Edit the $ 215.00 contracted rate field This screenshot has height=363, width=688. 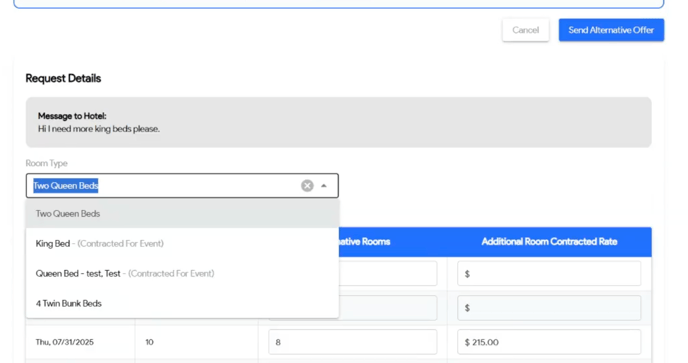point(549,342)
